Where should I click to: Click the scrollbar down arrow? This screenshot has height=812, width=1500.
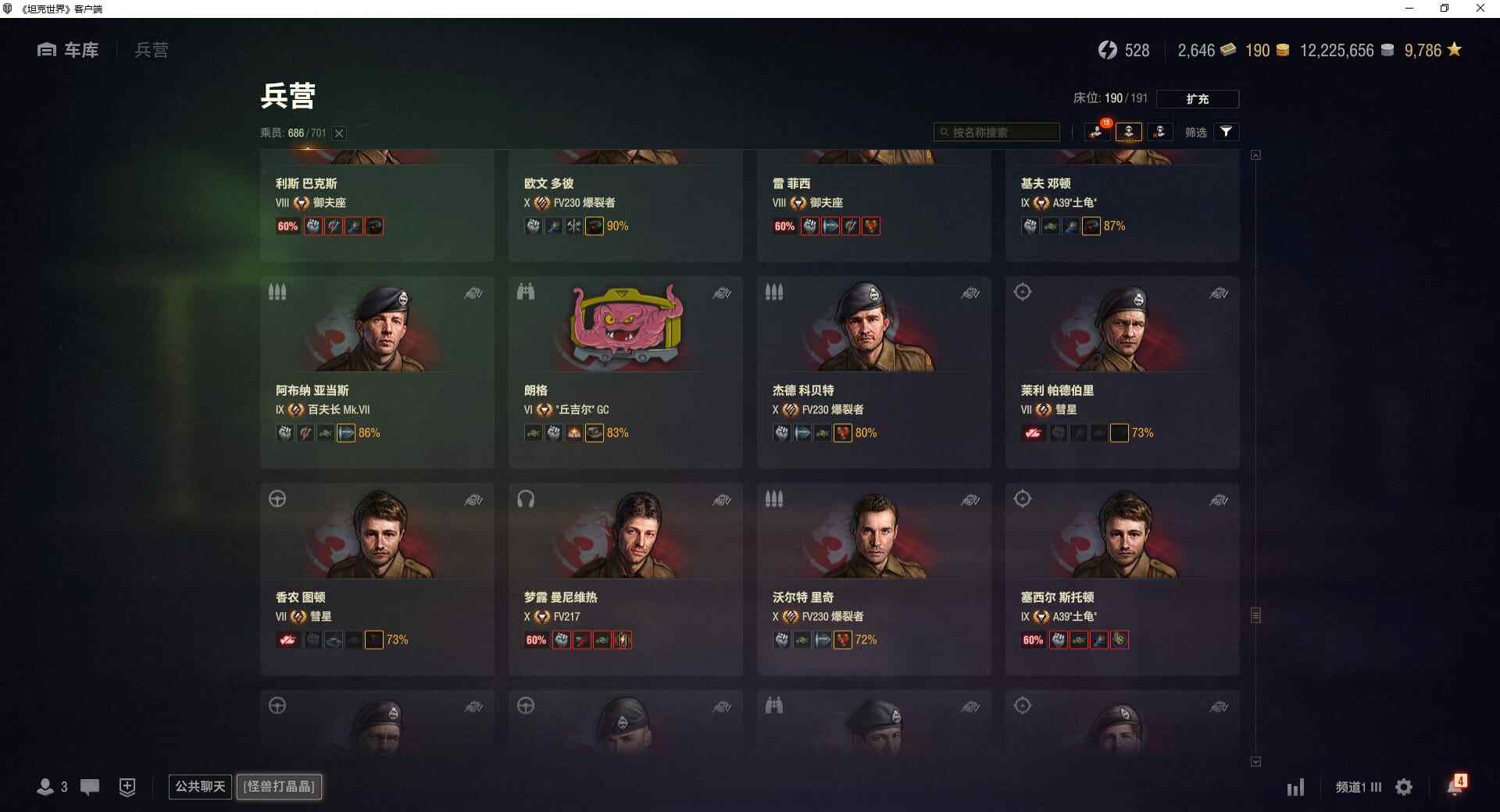pos(1255,761)
